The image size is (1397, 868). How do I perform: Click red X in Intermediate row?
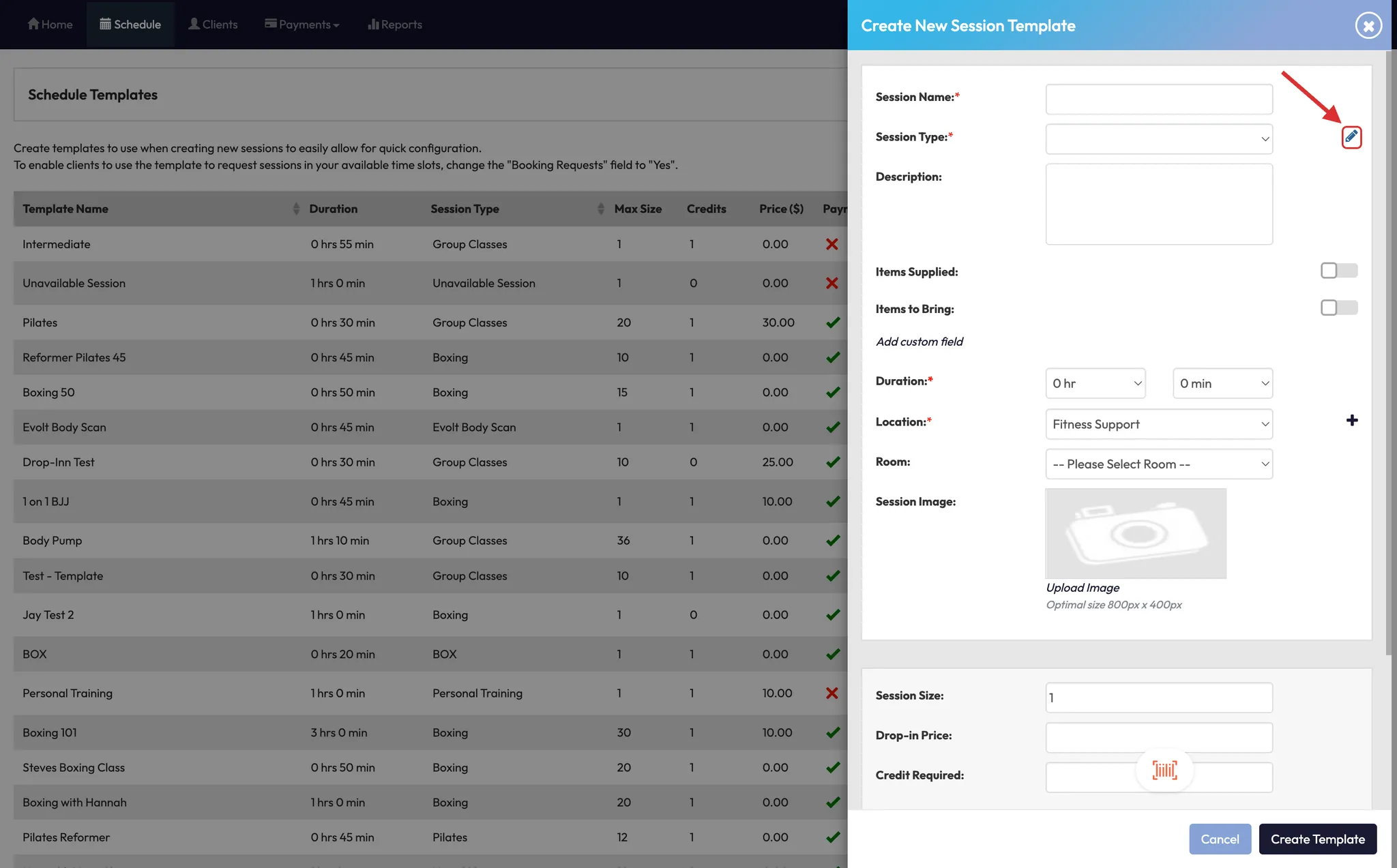click(832, 244)
